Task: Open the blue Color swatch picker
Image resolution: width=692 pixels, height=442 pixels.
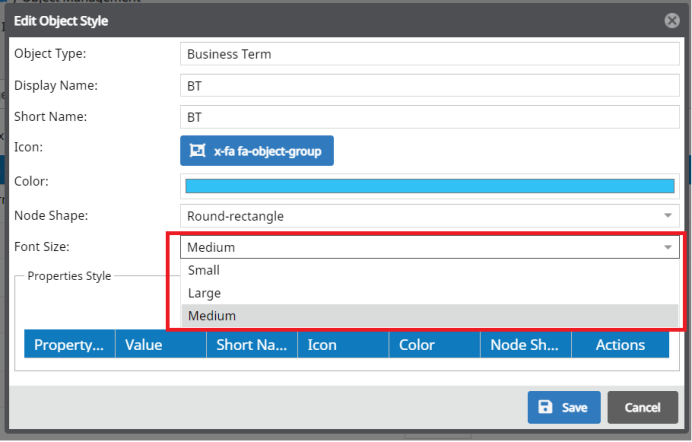Action: click(x=429, y=186)
